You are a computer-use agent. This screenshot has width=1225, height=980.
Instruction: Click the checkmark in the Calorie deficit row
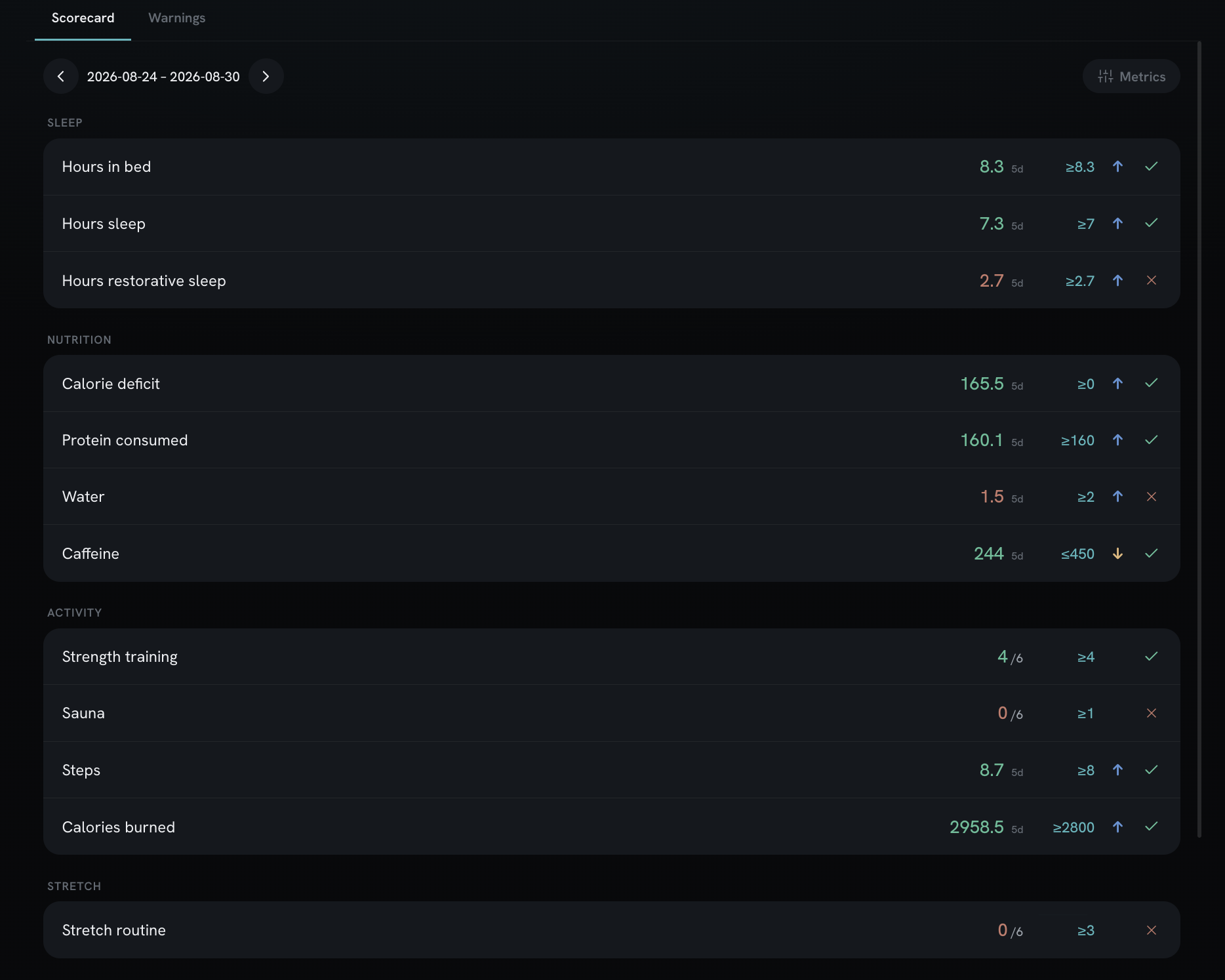[x=1151, y=383]
